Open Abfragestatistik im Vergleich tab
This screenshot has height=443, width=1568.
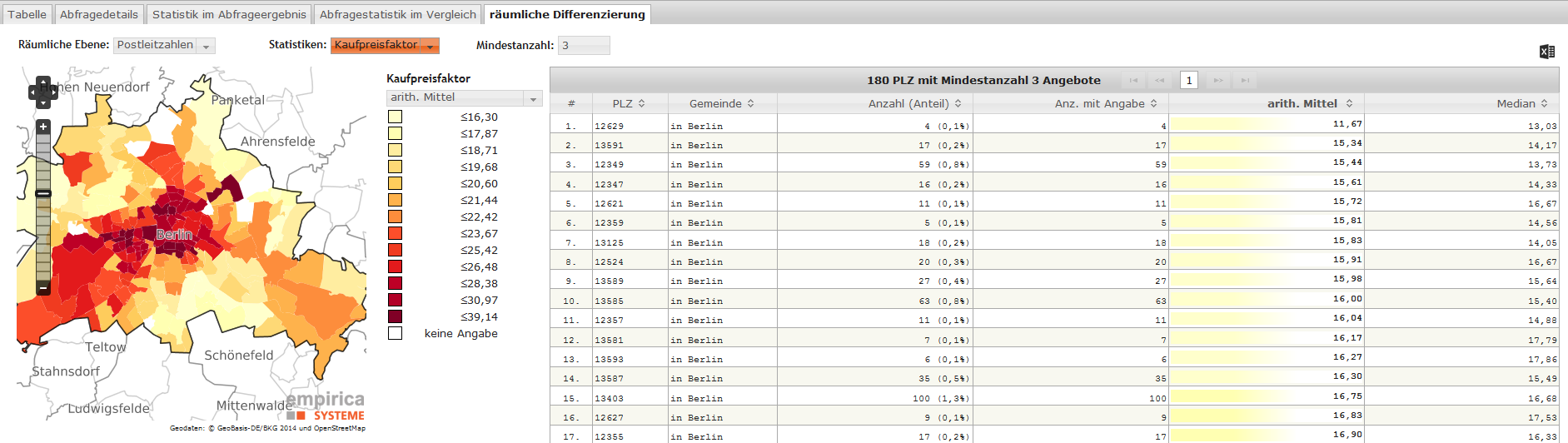coord(398,14)
